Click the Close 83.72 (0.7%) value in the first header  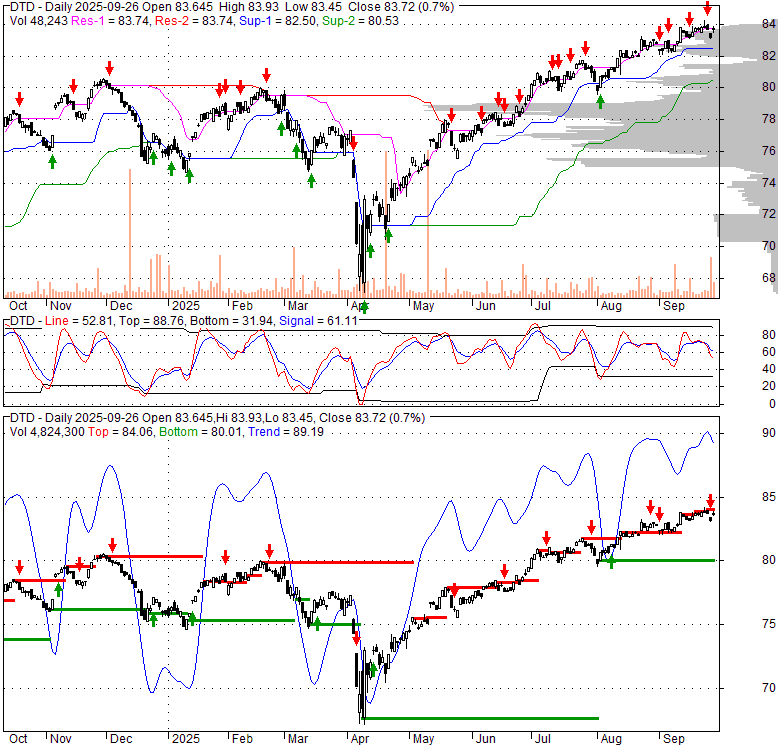(x=401, y=7)
